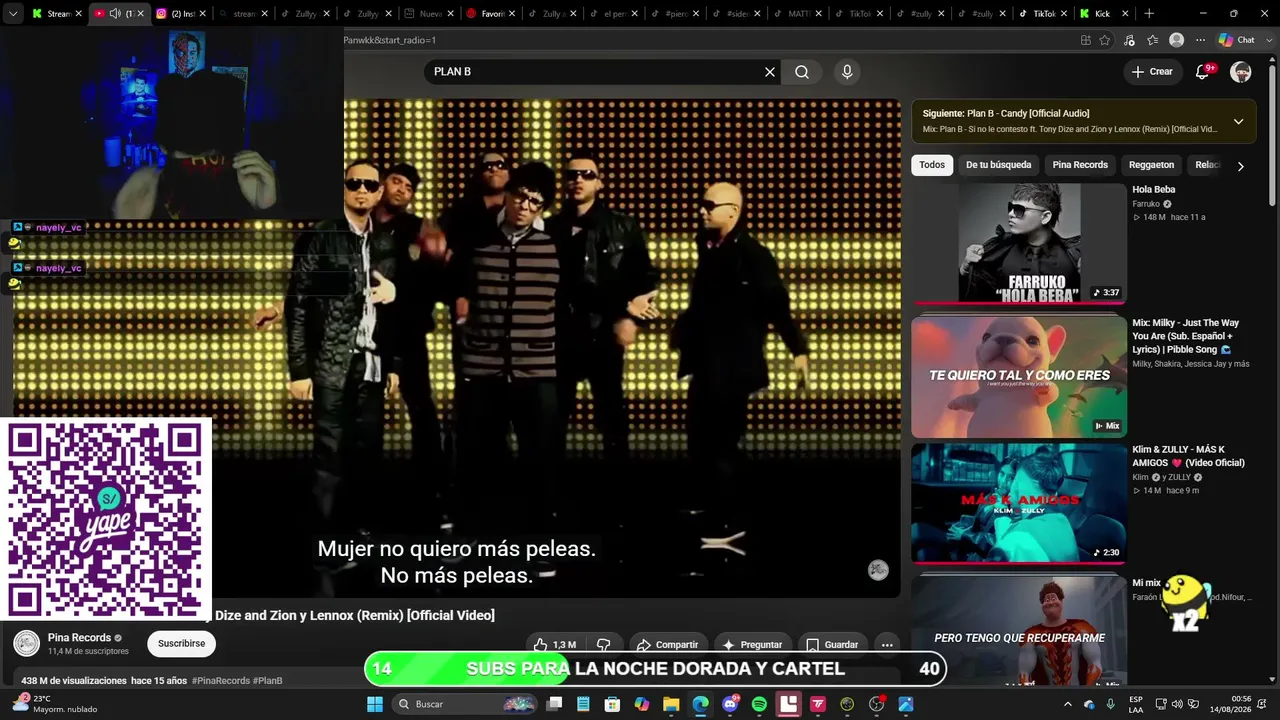Open browser settings three-dot menu

[1201, 40]
